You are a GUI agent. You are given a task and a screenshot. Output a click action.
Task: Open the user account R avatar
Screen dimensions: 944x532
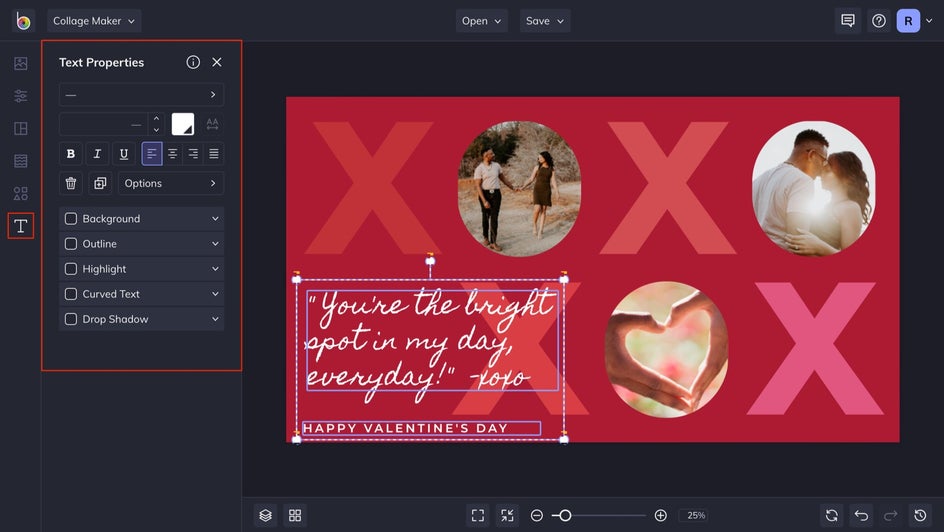point(908,21)
